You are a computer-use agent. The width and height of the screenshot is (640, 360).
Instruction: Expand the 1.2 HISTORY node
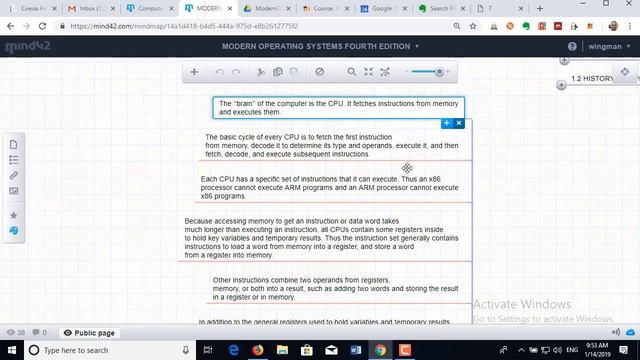[561, 85]
